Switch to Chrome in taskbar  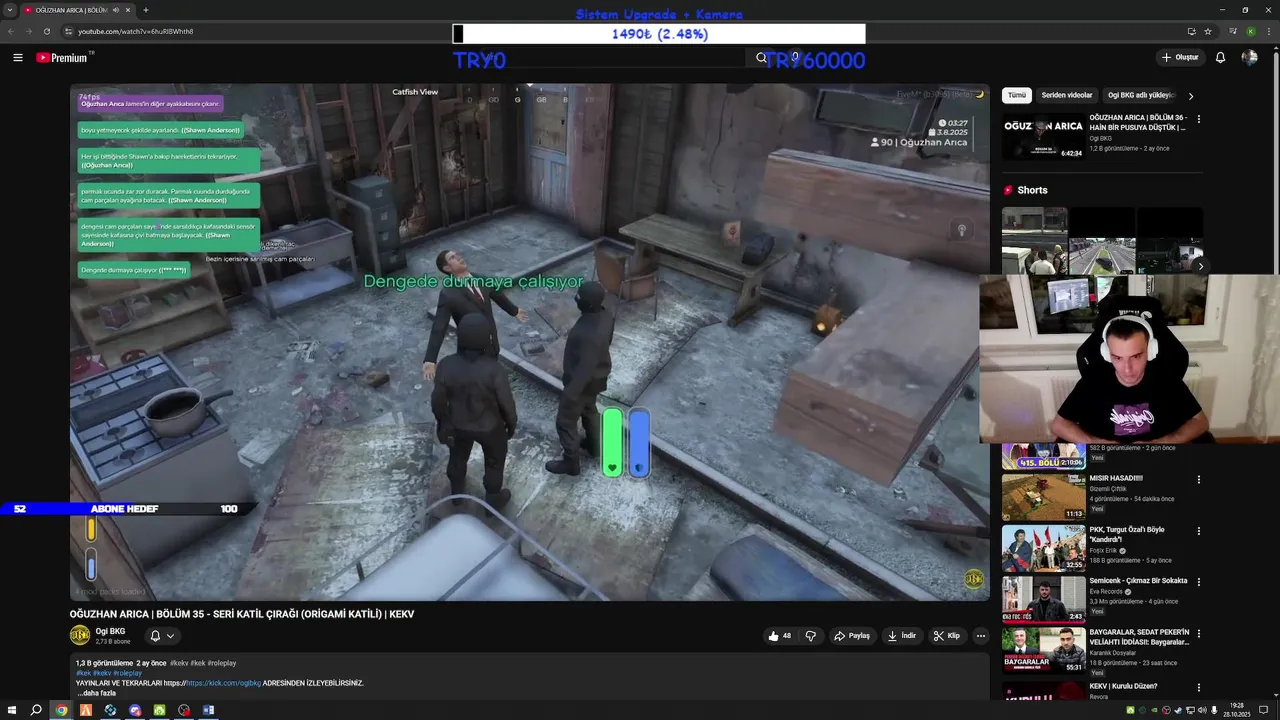pos(61,710)
